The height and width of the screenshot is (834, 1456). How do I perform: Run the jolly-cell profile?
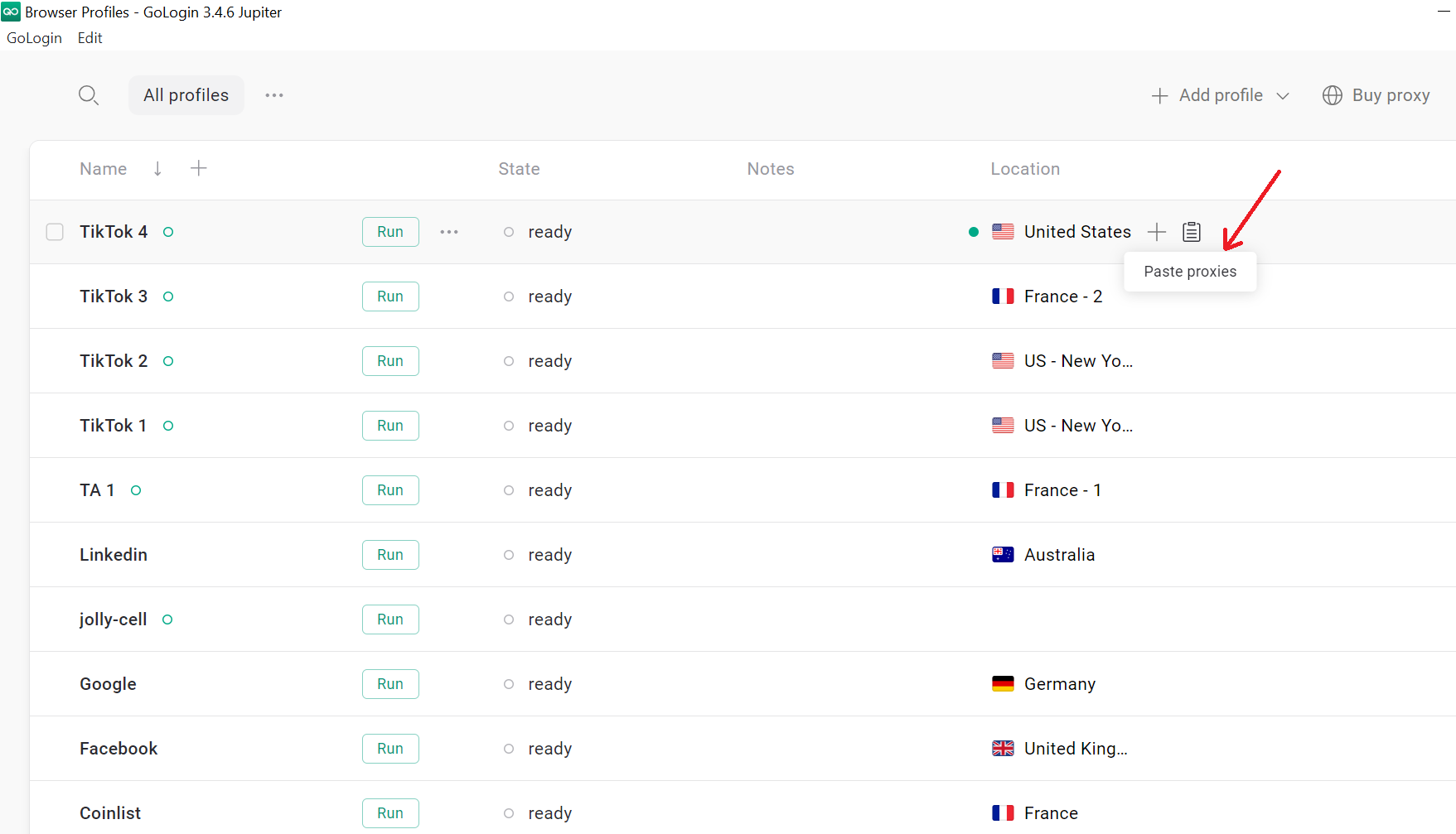(390, 619)
